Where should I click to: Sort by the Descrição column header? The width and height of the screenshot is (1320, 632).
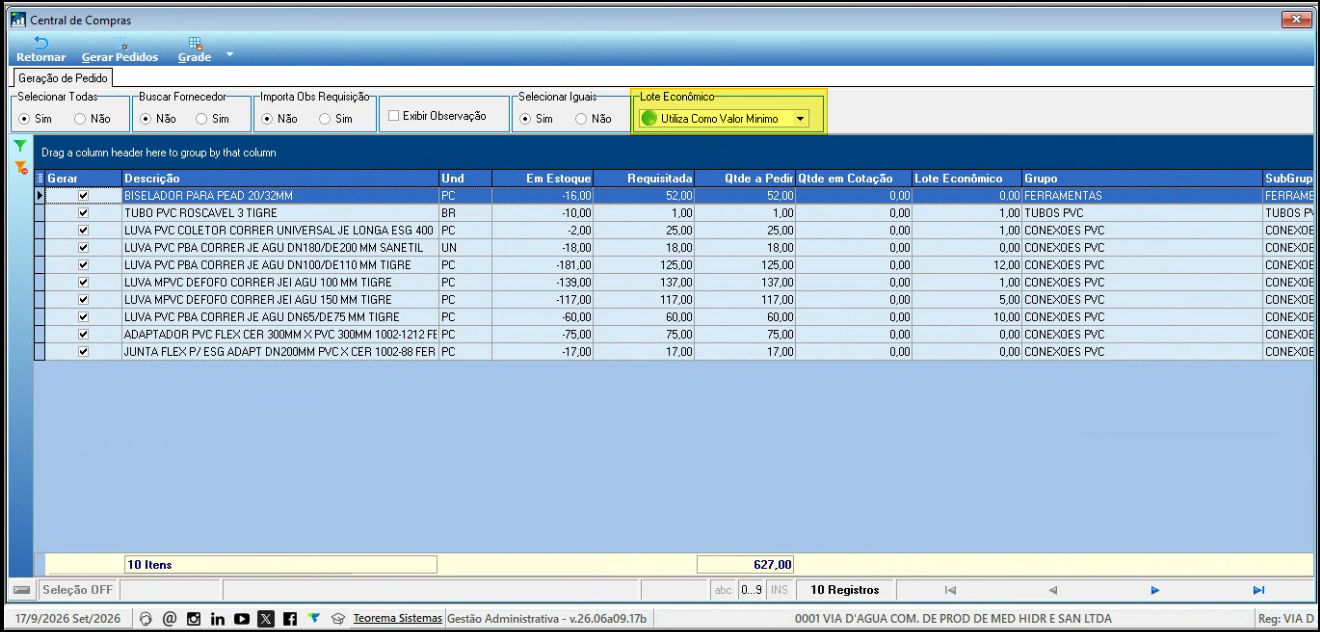pyautogui.click(x=281, y=178)
